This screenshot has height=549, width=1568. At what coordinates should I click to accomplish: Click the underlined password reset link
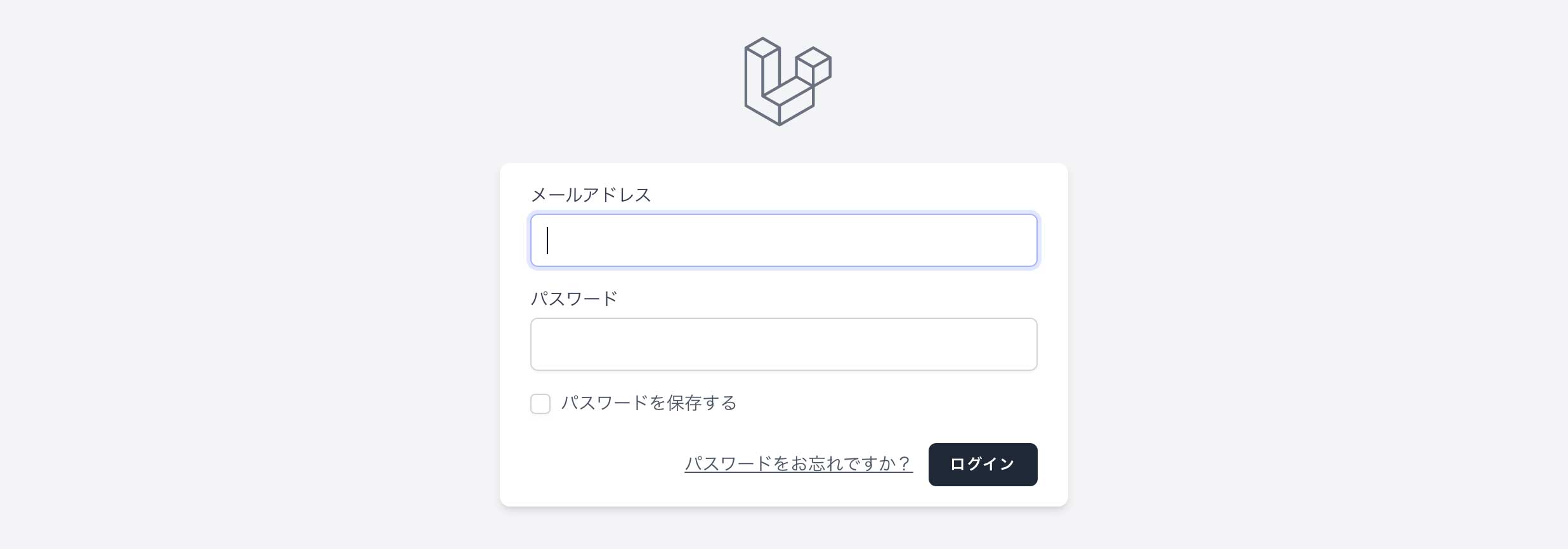click(798, 464)
